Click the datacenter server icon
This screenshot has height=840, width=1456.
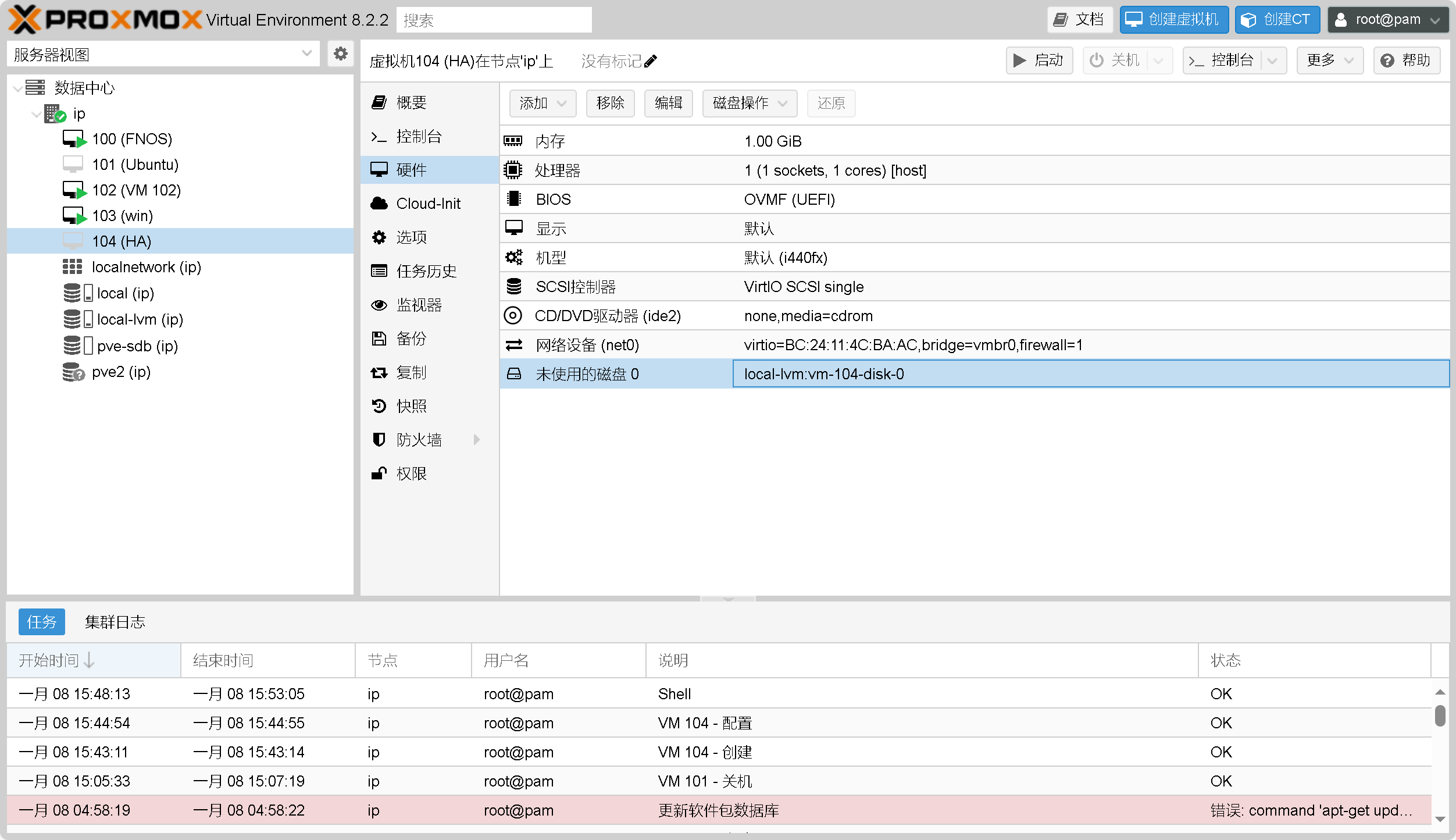pyautogui.click(x=35, y=88)
